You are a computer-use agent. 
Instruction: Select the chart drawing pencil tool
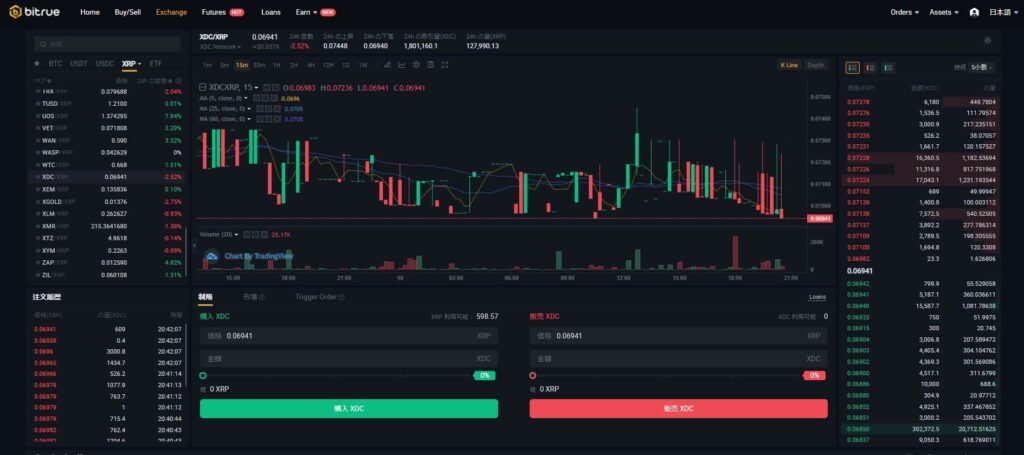tap(387, 65)
